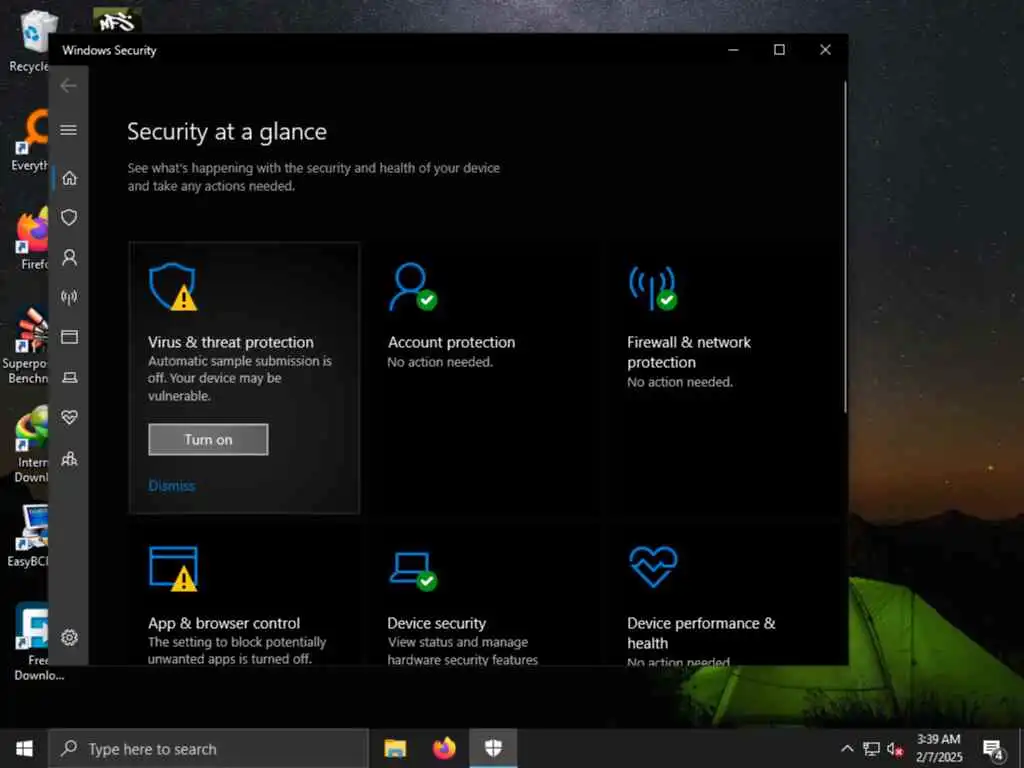Viewport: 1024px width, 768px height.
Task: Open Virus & threat protection sidebar shield
Action: coord(69,217)
